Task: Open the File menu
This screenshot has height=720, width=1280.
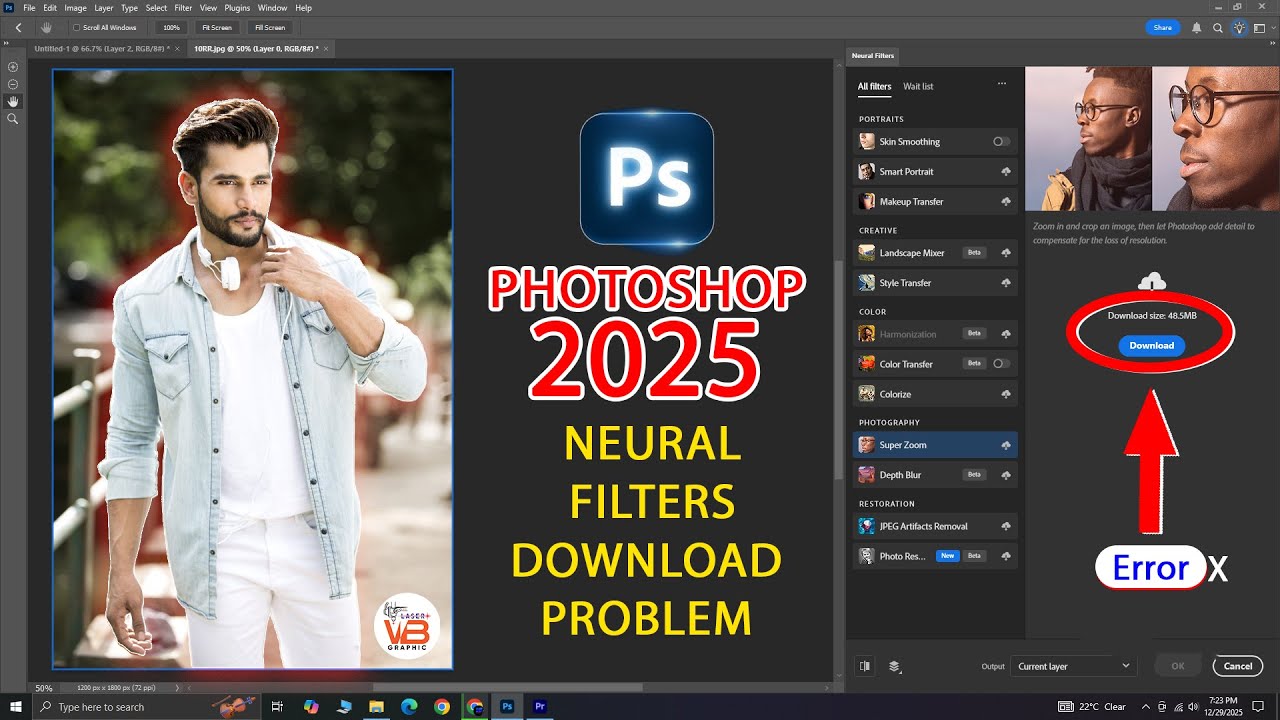Action: [29, 8]
